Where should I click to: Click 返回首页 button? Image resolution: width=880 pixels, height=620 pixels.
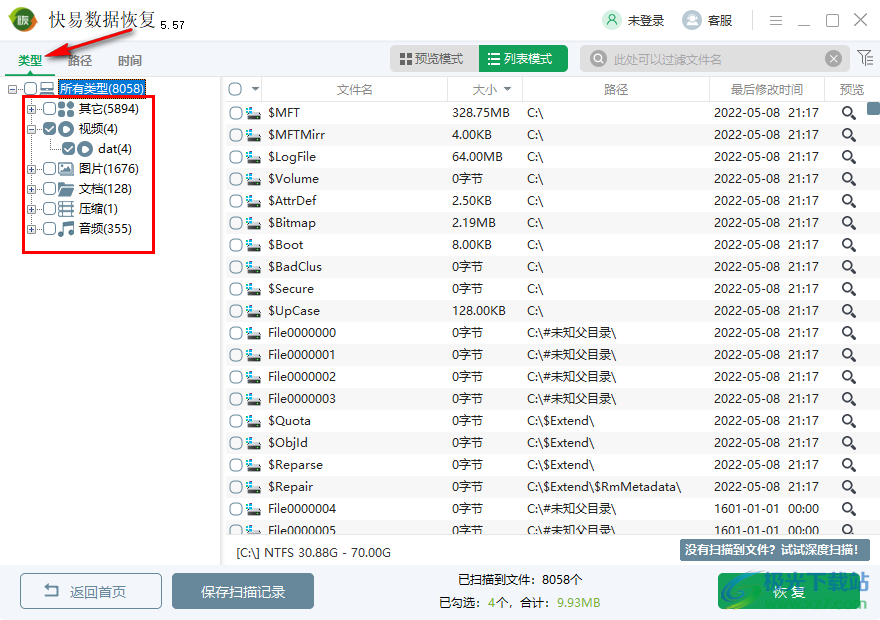pyautogui.click(x=91, y=591)
